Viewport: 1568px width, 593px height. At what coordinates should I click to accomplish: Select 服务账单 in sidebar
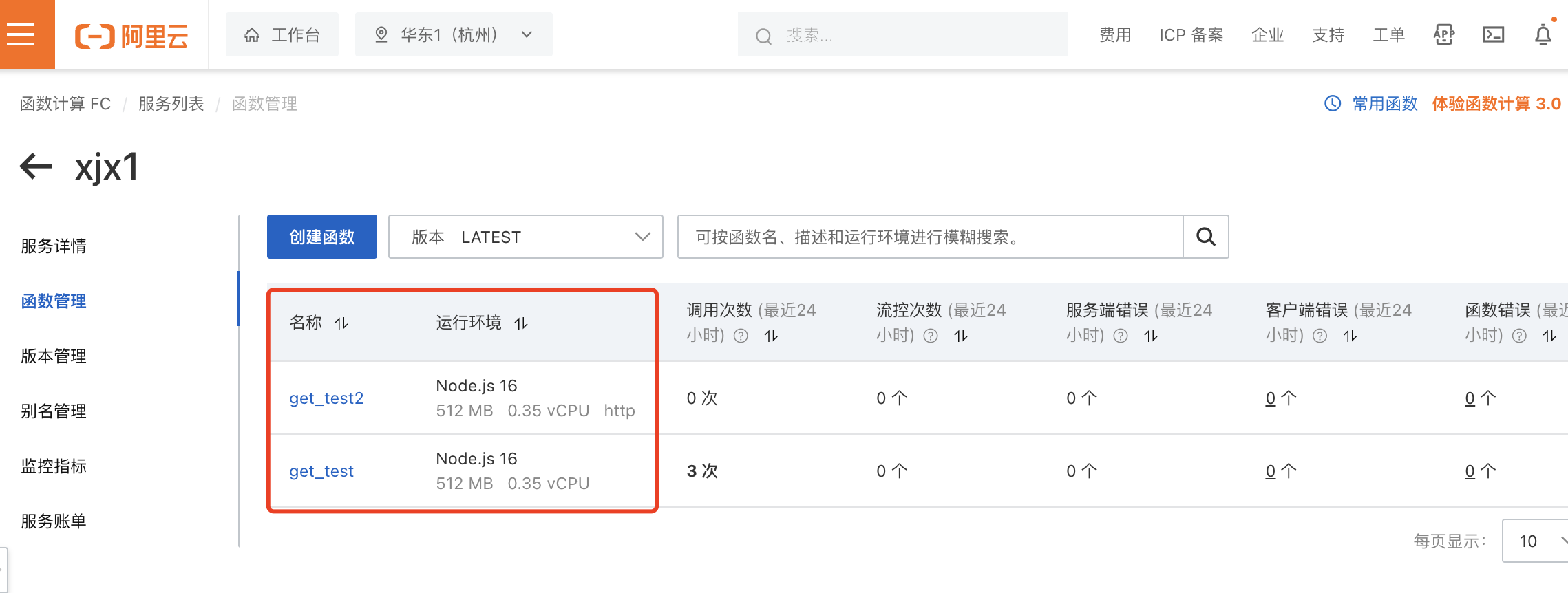pos(54,521)
